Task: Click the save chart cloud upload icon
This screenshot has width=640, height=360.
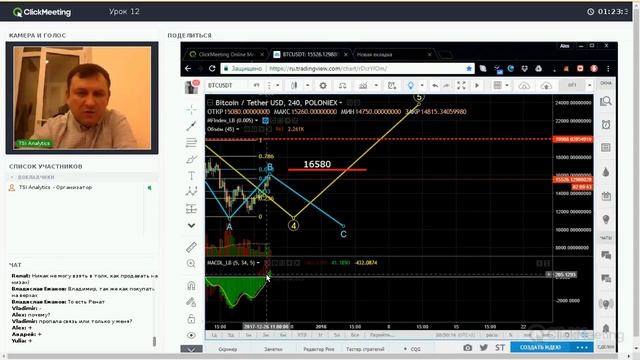Action: (x=546, y=85)
